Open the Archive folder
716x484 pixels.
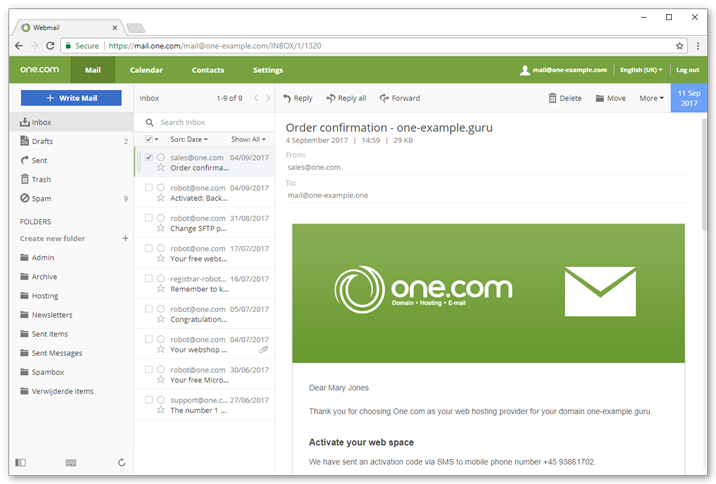tap(71, 277)
